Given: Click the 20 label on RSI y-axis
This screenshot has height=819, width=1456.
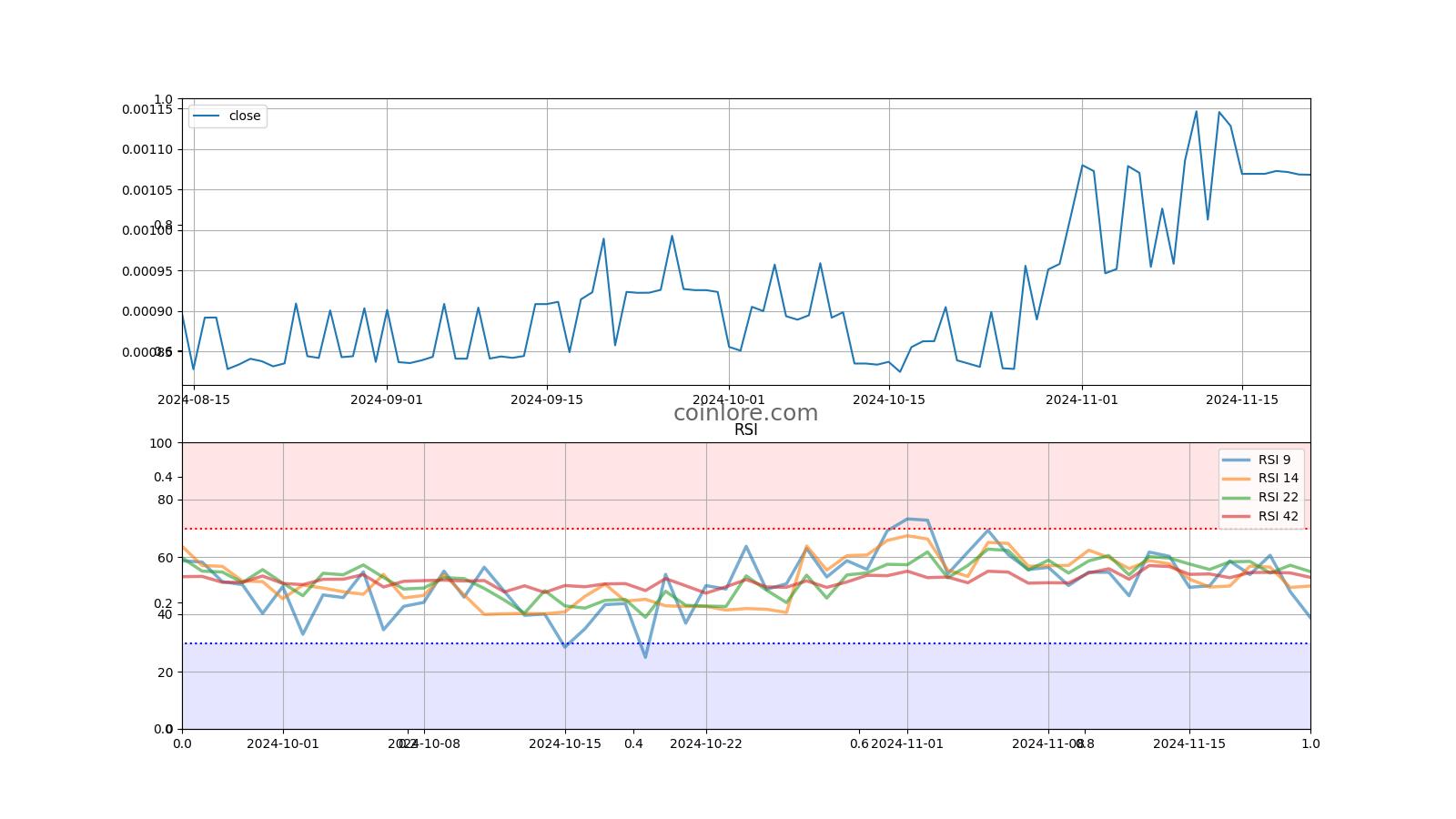Looking at the screenshot, I should coord(165,672).
